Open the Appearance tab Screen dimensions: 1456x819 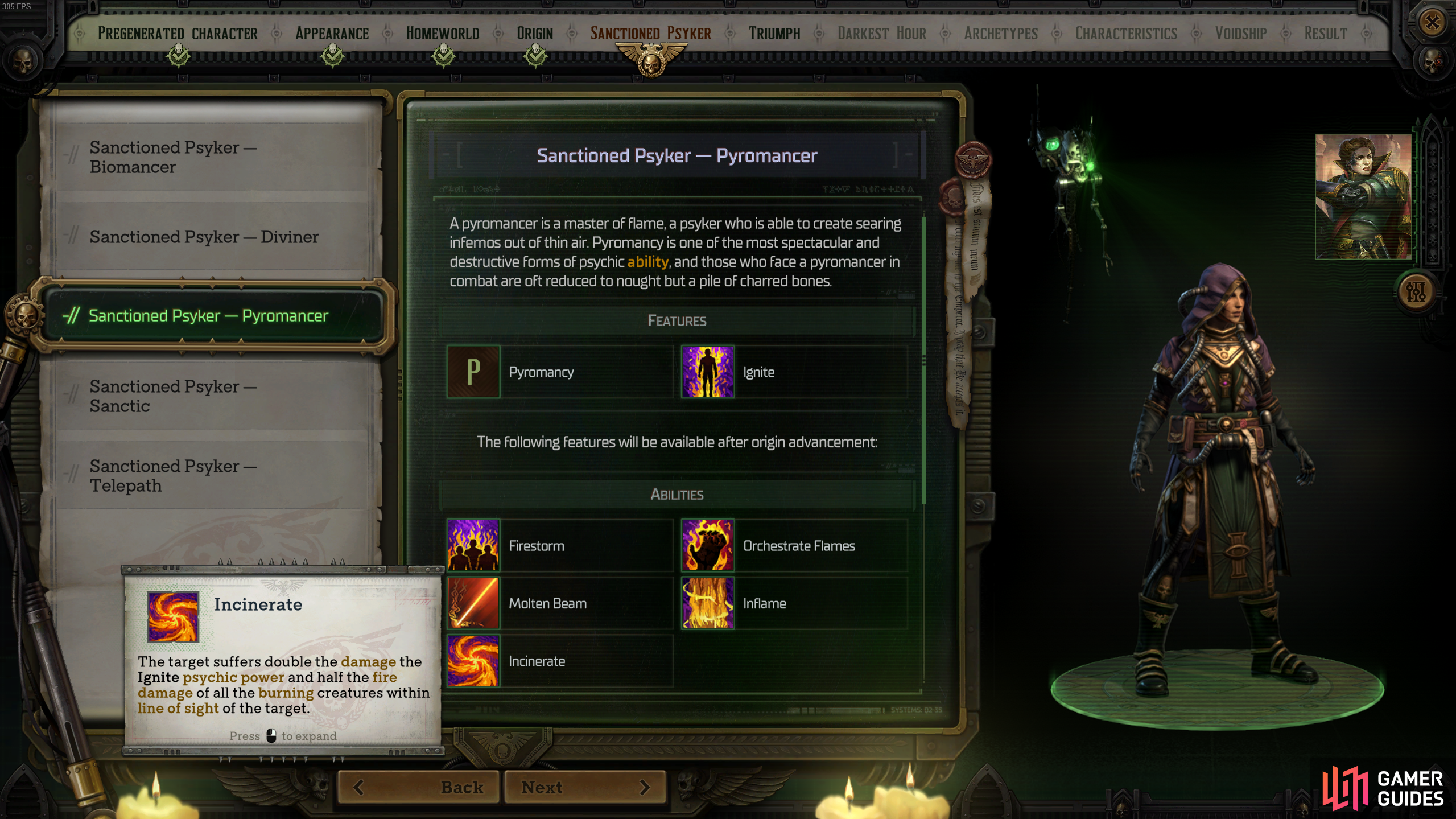click(x=332, y=34)
